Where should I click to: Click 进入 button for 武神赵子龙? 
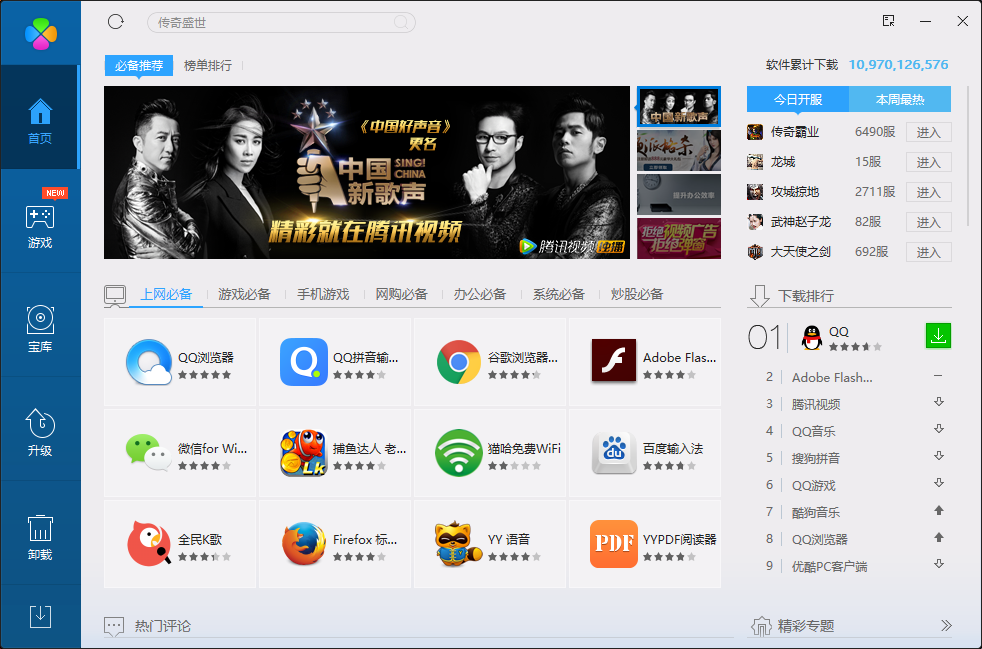[x=929, y=222]
